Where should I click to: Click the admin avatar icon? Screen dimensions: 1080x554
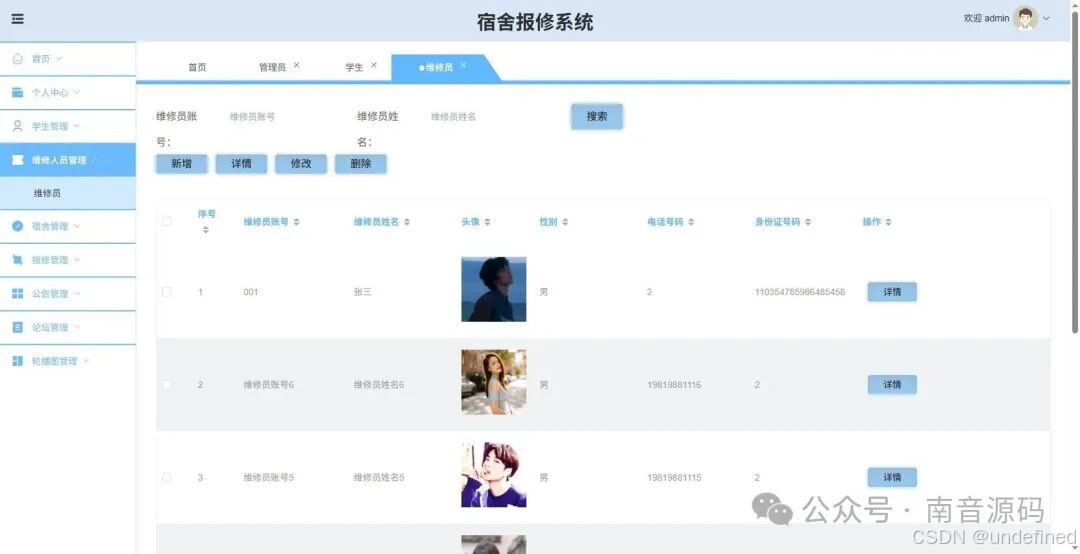click(x=1025, y=19)
